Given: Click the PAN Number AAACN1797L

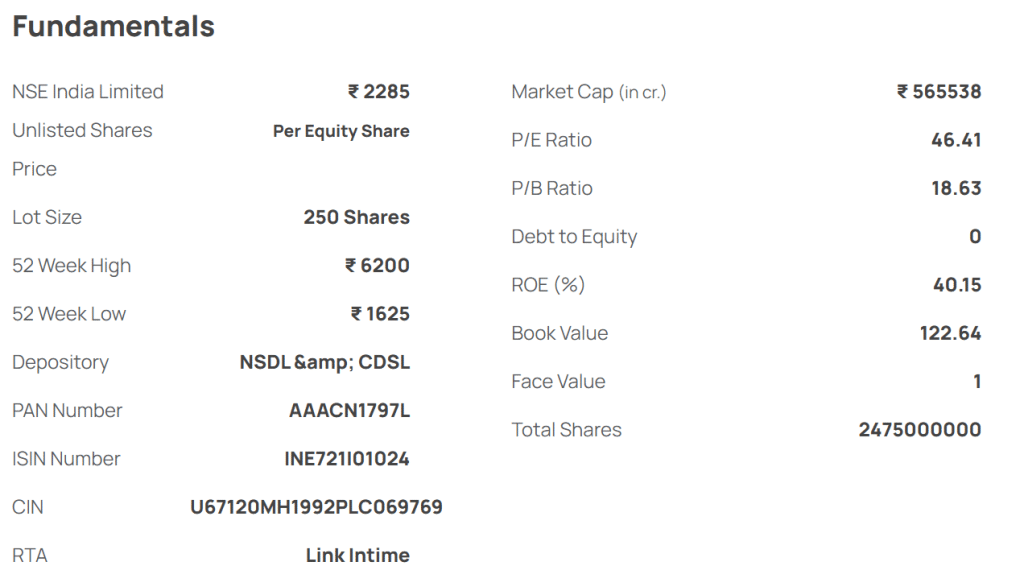Looking at the screenshot, I should [x=349, y=411].
